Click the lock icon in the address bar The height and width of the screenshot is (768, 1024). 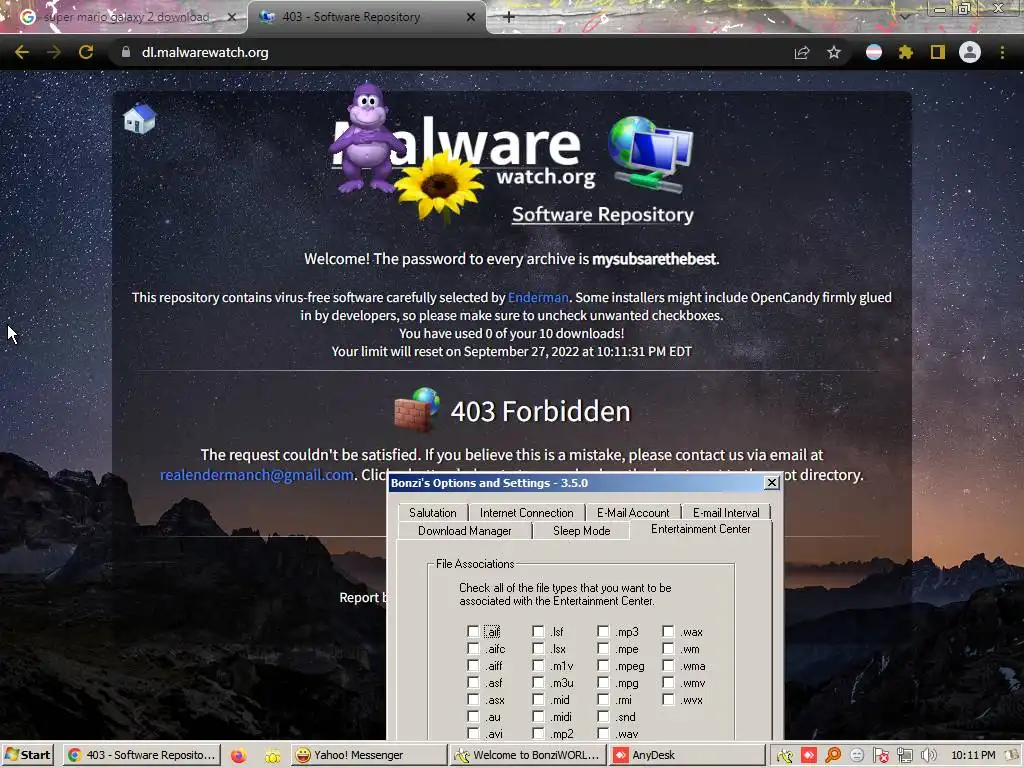[126, 52]
